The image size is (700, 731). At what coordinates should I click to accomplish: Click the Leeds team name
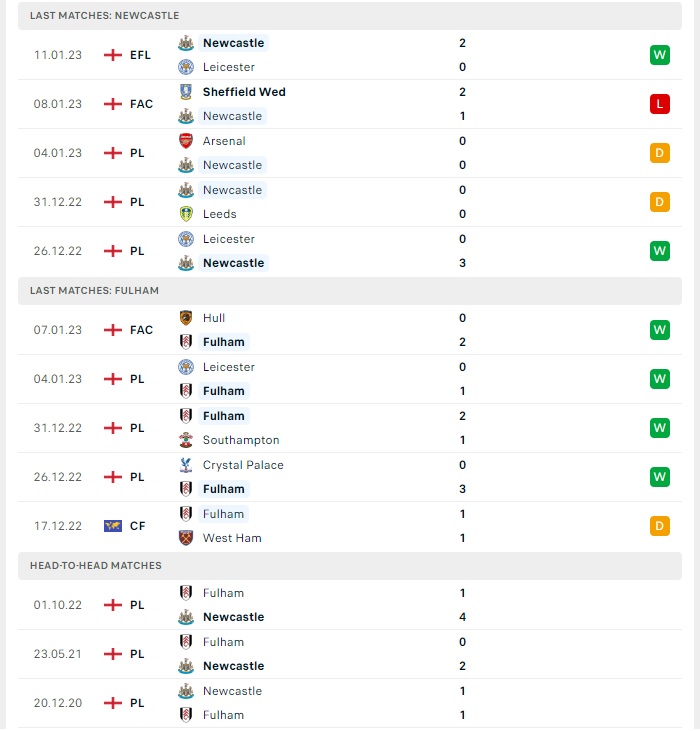[220, 214]
